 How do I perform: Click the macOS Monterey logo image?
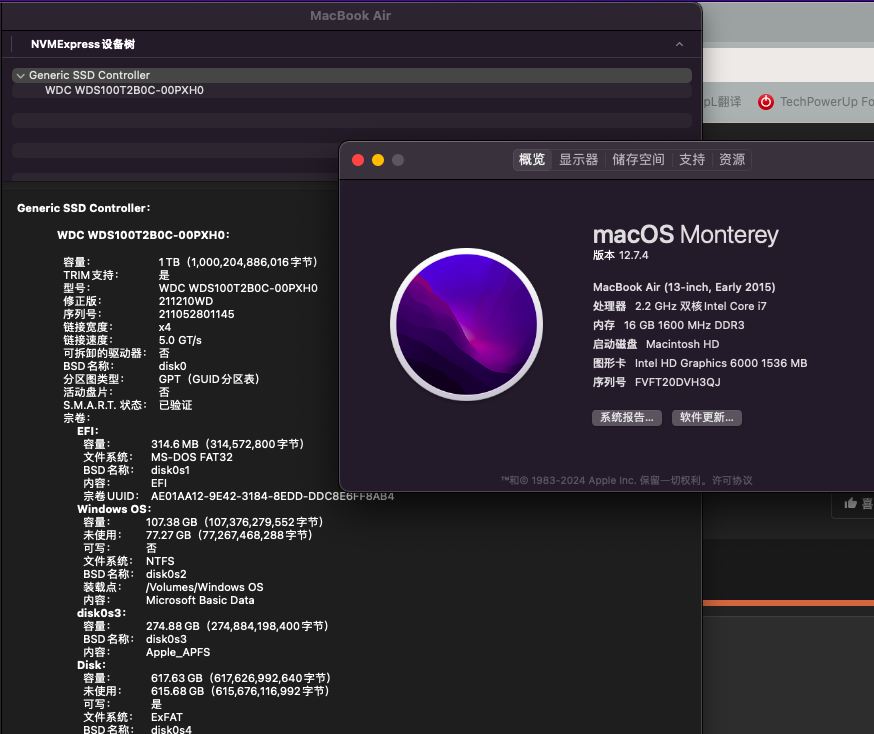467,324
